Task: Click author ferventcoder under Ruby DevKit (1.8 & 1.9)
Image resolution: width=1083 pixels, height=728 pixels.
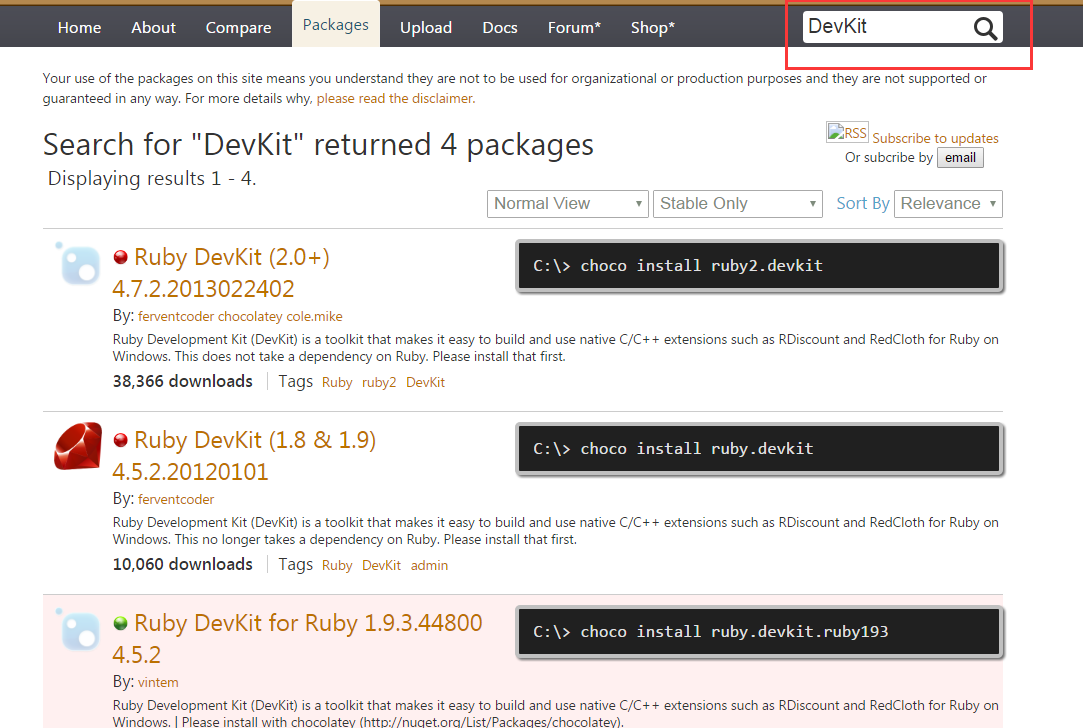Action: click(176, 499)
